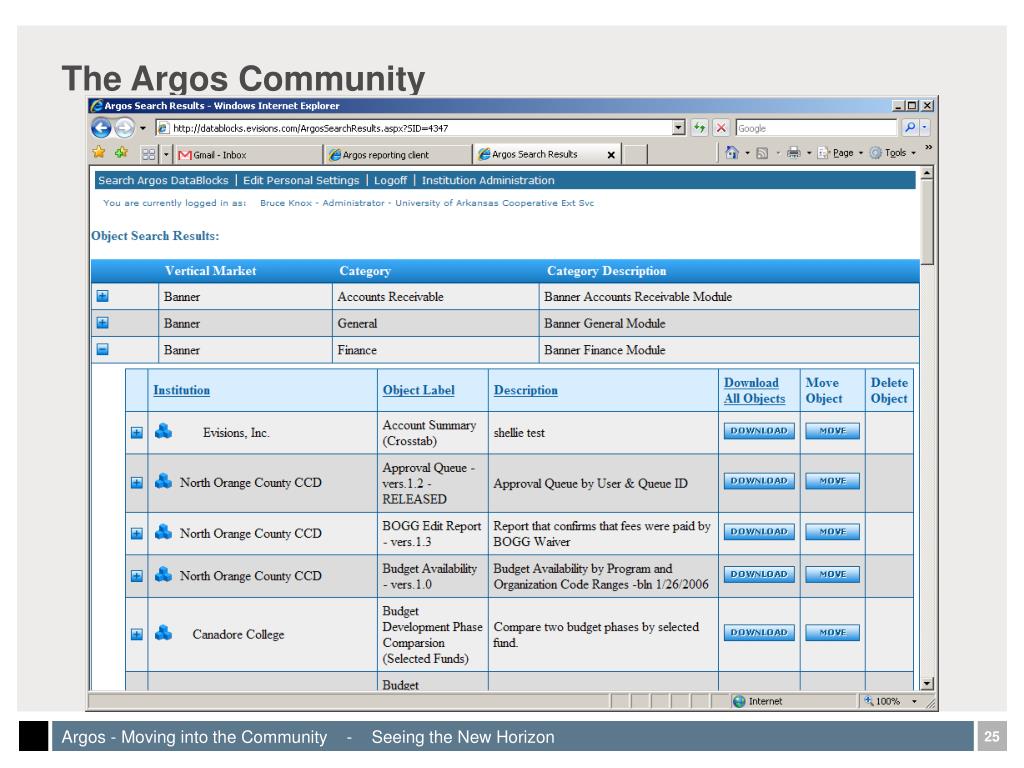Open the recent pages dropdown arrow

click(x=143, y=127)
